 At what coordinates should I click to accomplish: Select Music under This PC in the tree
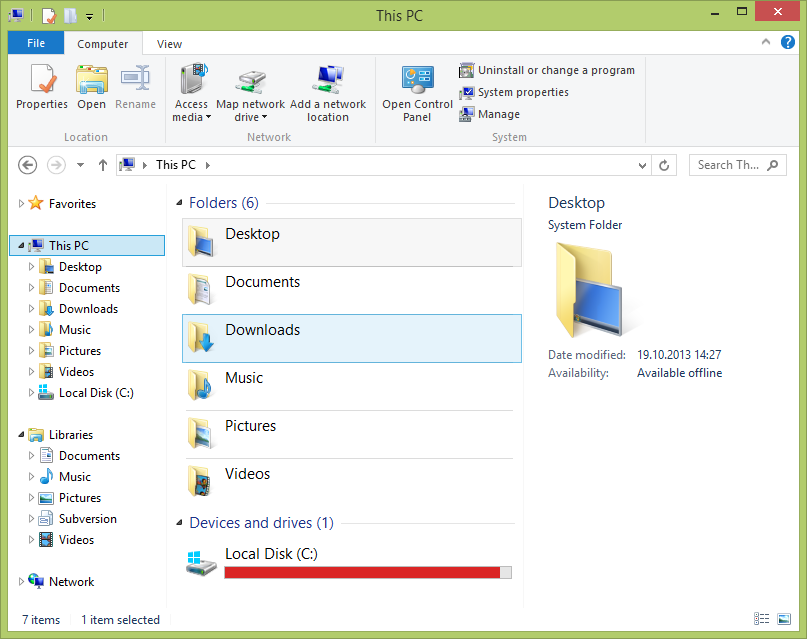pyautogui.click(x=65, y=330)
